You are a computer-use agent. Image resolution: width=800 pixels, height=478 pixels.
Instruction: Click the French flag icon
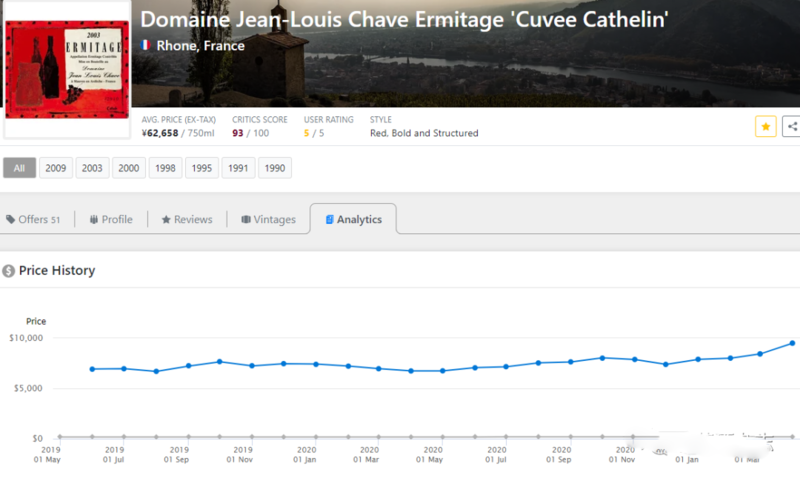pos(146,45)
